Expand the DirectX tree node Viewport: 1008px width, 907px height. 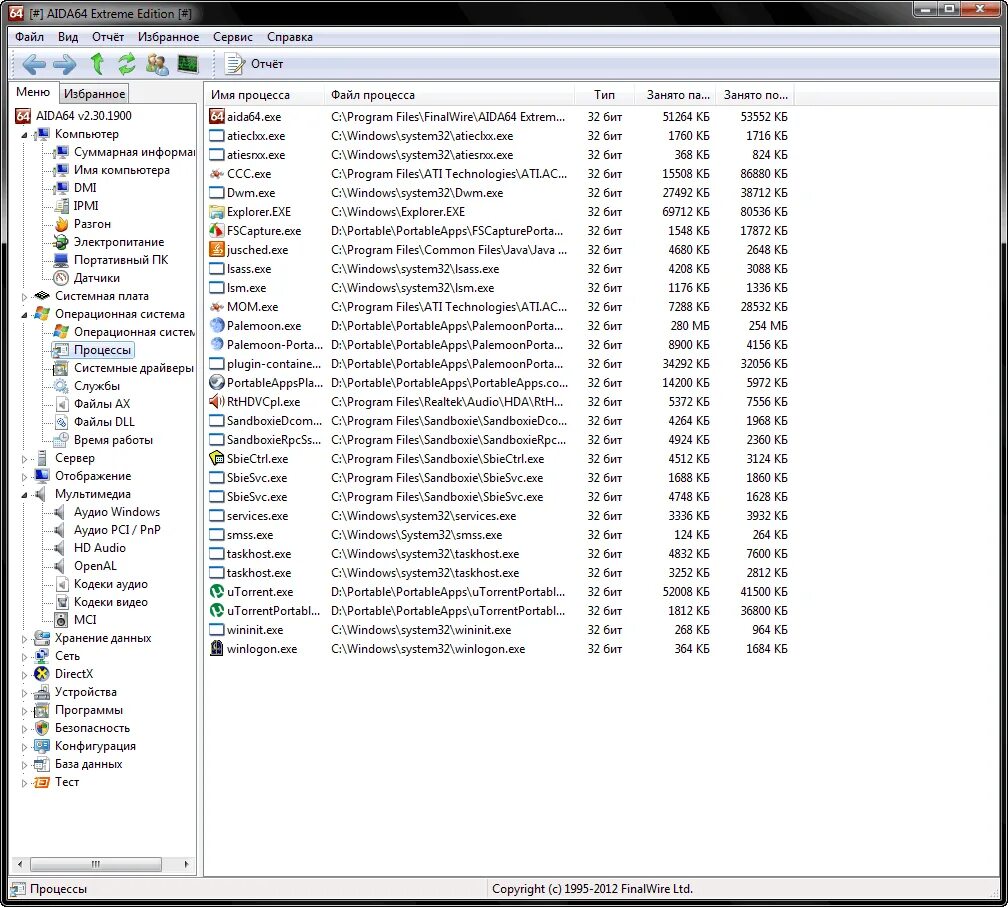tap(24, 674)
